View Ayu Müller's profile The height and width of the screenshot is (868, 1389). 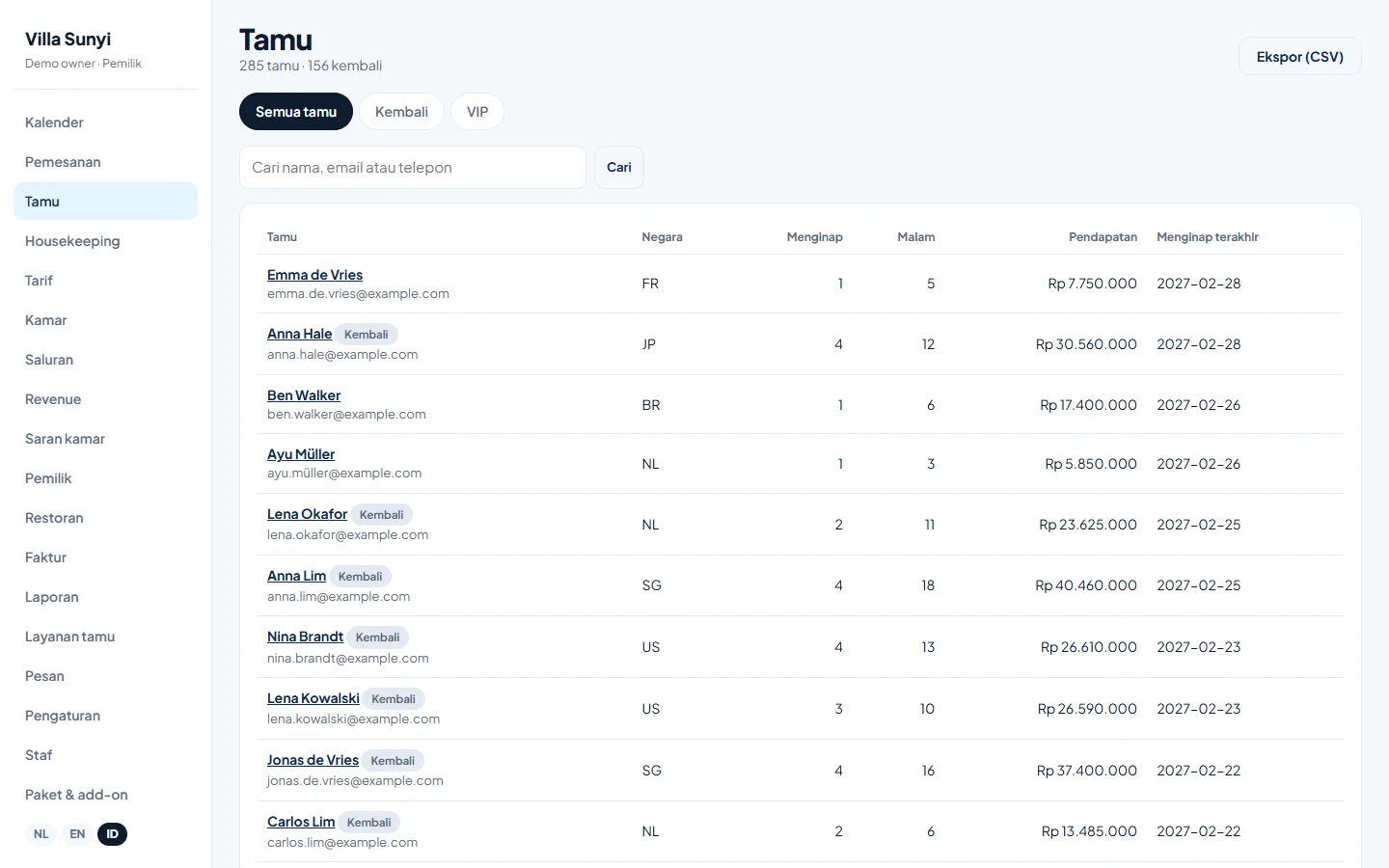click(x=301, y=454)
